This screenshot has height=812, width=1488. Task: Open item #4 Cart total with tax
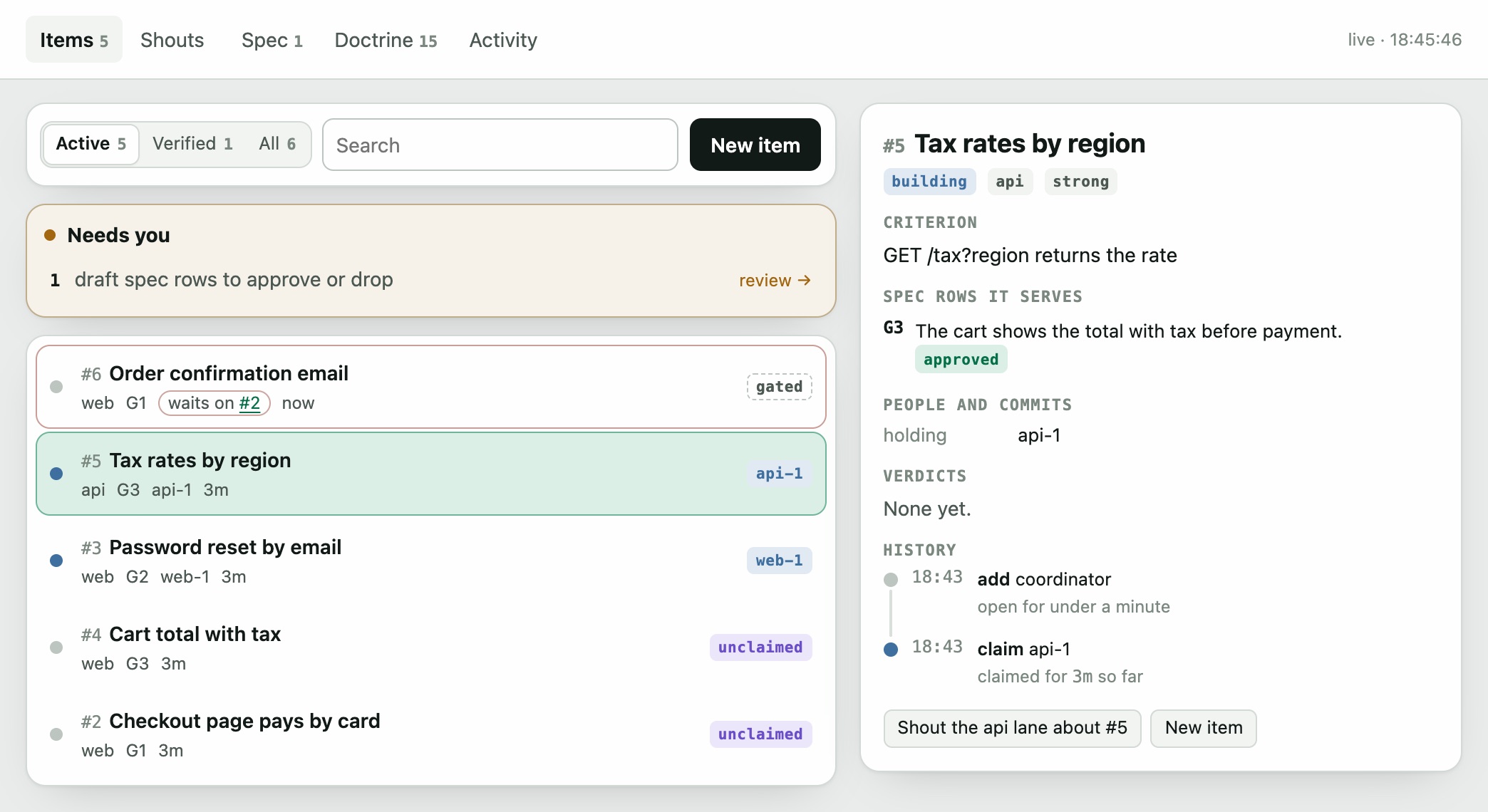(430, 647)
